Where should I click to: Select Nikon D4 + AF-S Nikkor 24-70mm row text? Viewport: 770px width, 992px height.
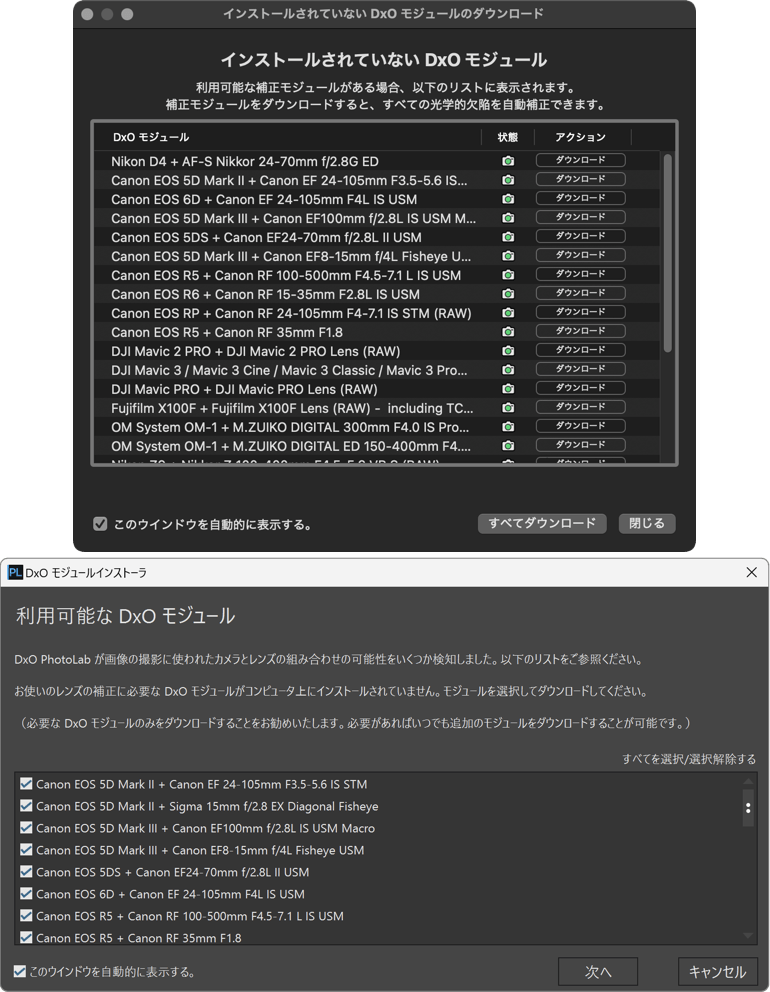(x=245, y=161)
